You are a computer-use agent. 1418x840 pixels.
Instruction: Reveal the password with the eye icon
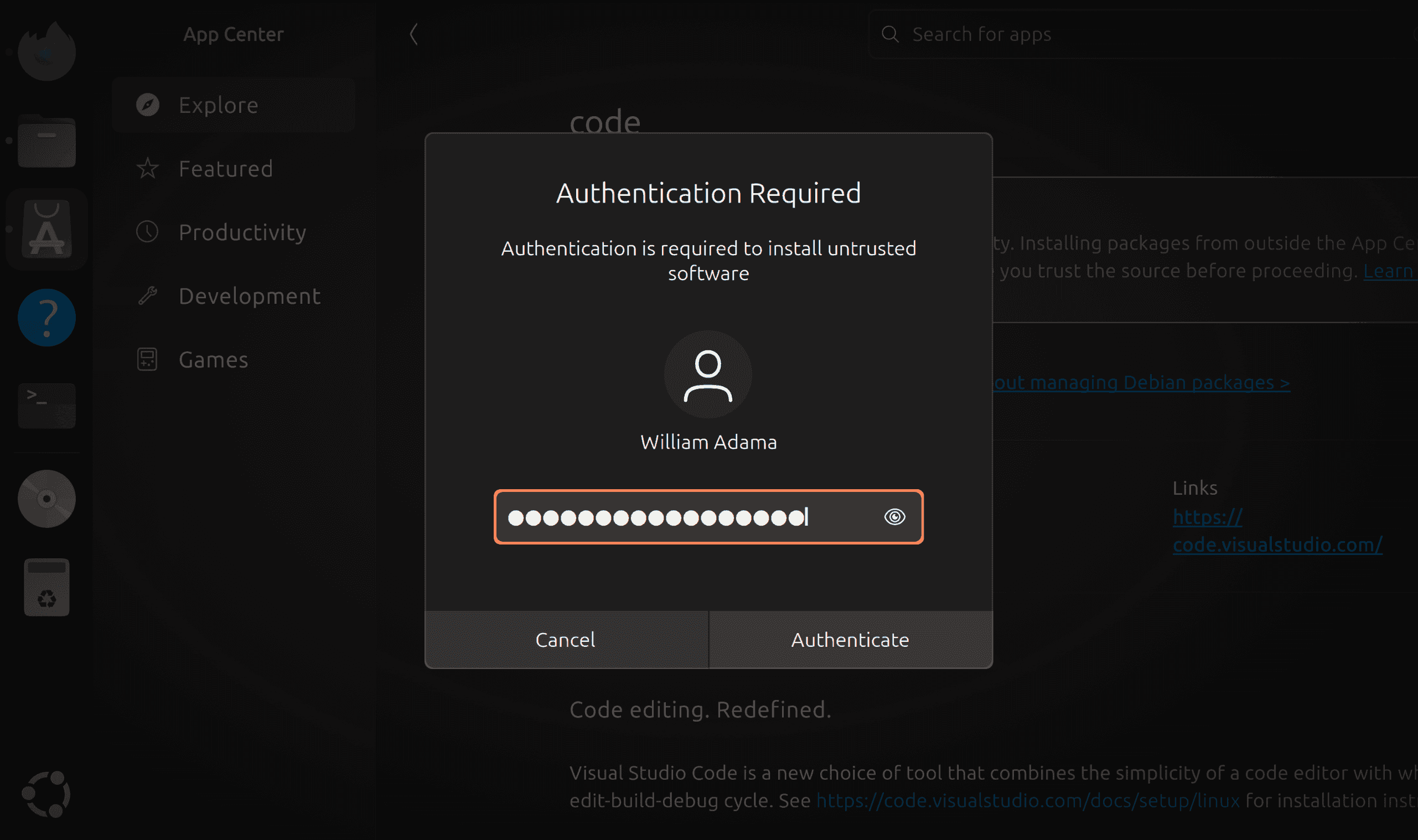pyautogui.click(x=894, y=517)
